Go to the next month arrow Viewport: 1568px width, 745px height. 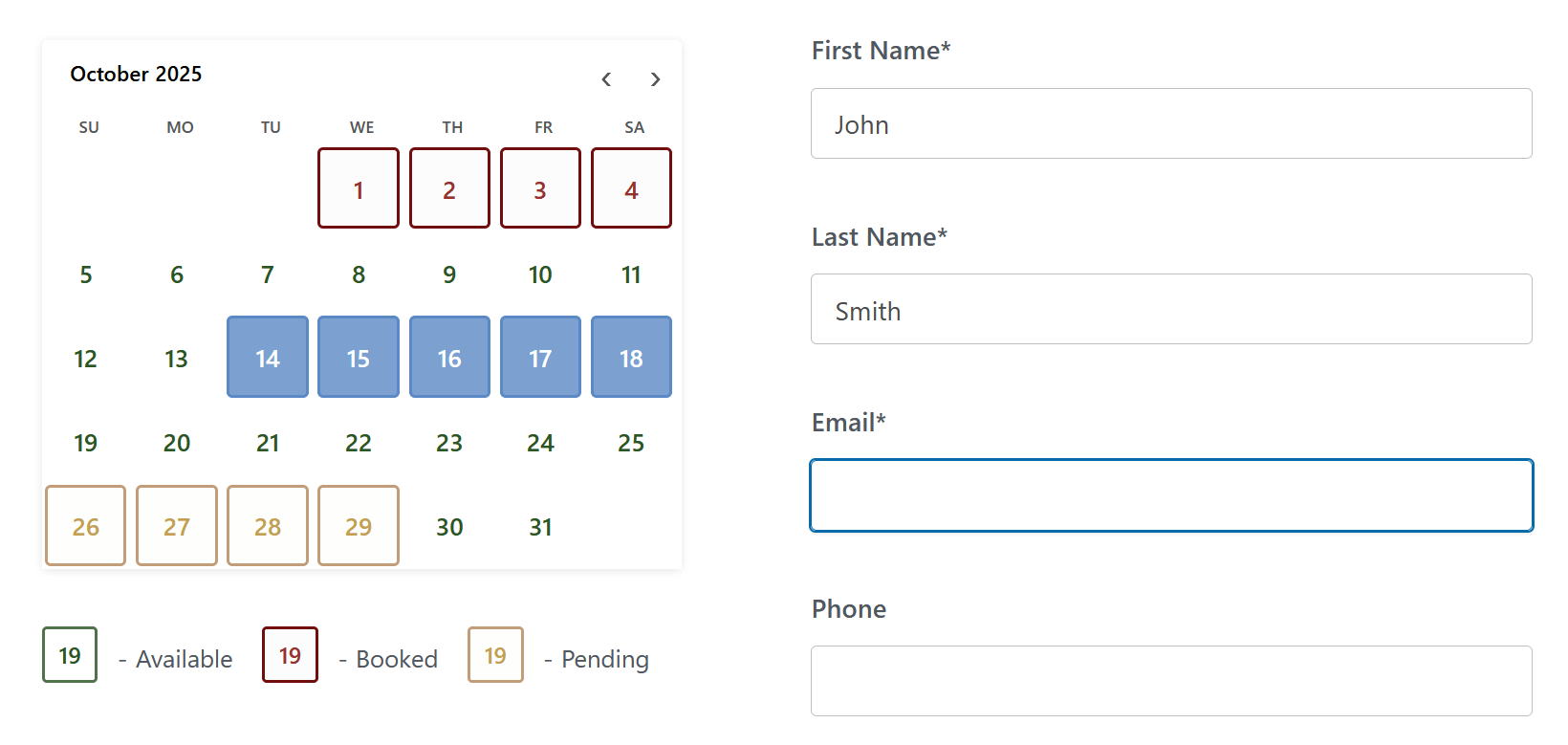click(655, 79)
